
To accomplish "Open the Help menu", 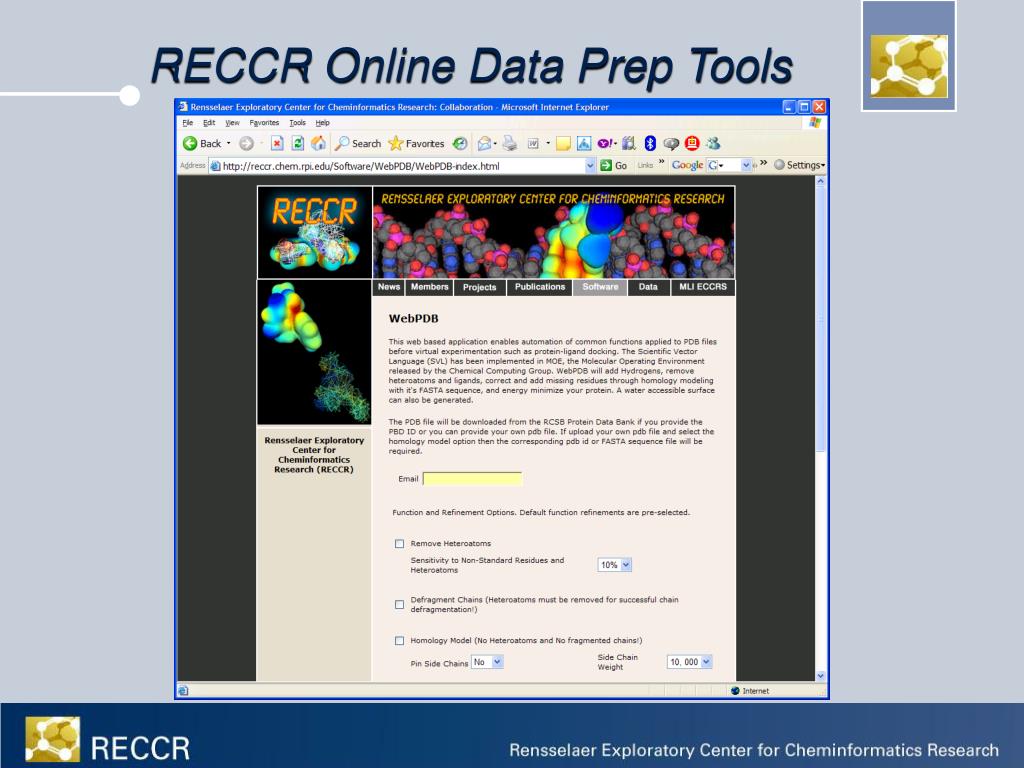I will (323, 123).
